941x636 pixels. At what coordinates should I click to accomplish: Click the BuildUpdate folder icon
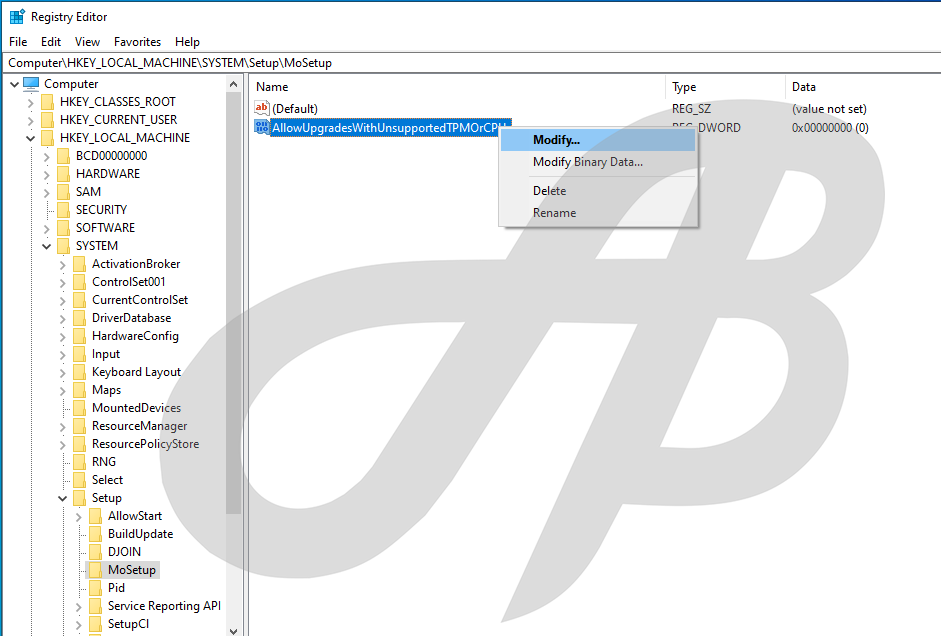pos(96,534)
